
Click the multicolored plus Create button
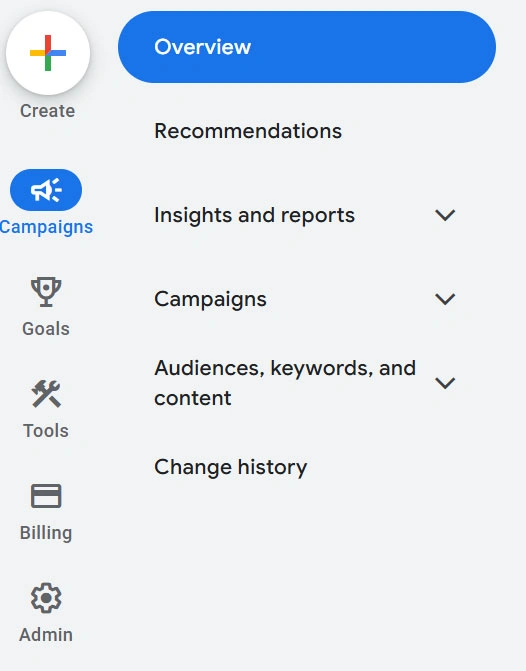[x=48, y=53]
